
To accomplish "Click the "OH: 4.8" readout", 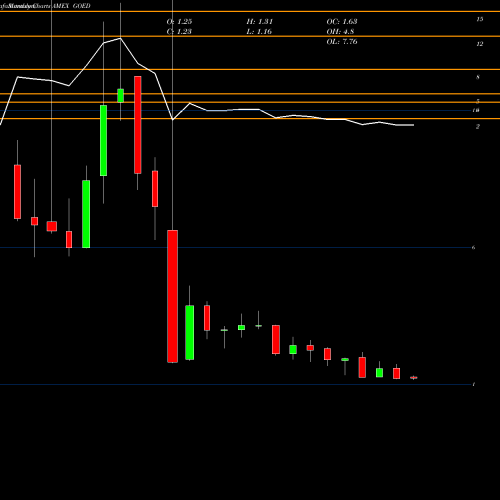I will click(x=340, y=32).
